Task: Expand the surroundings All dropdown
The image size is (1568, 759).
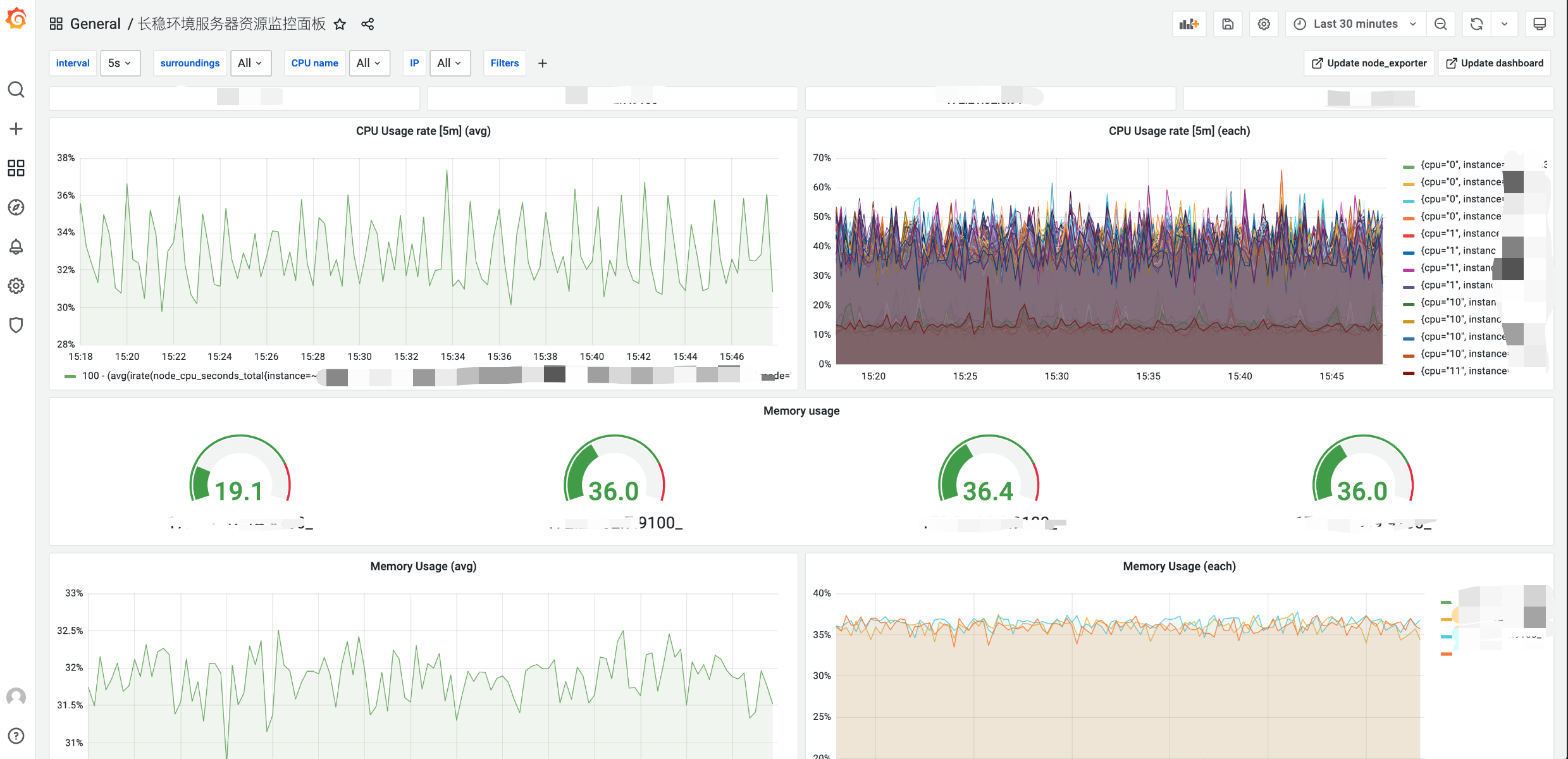Action: pos(250,63)
